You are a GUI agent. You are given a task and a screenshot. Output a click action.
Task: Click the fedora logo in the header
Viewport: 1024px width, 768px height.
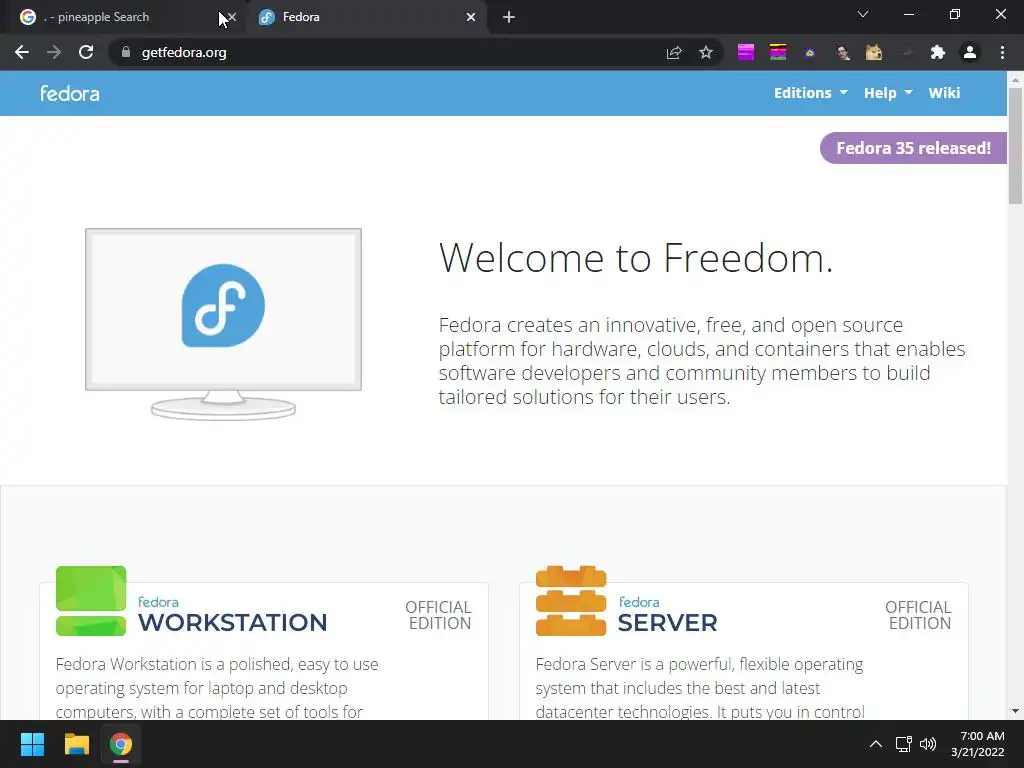pyautogui.click(x=70, y=93)
